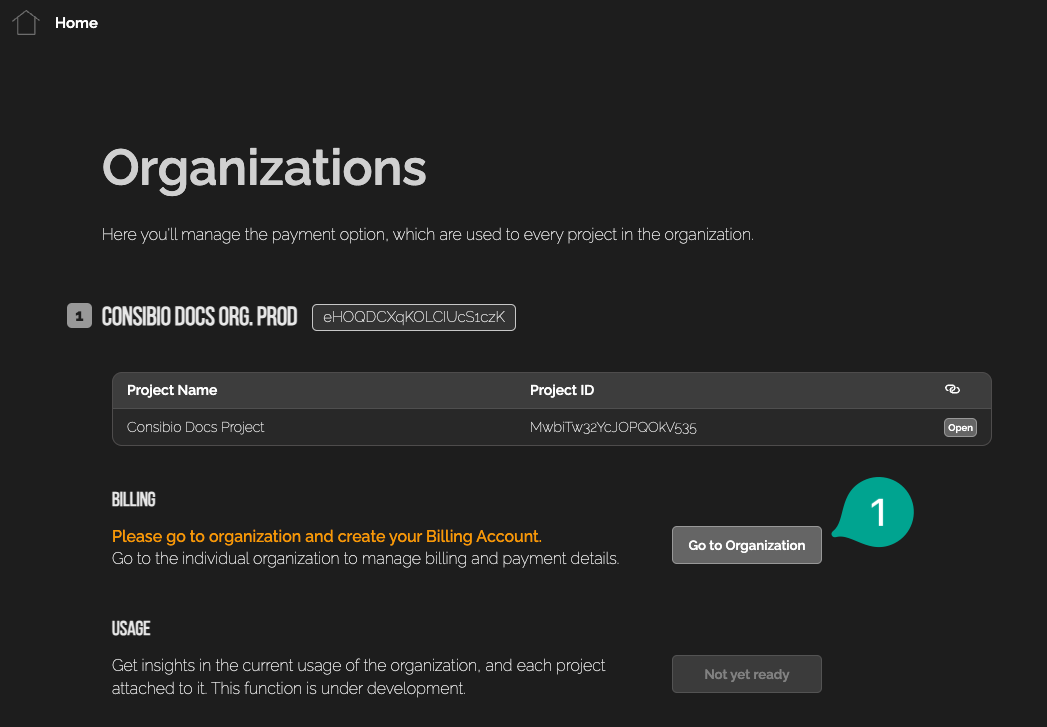Viewport: 1047px width, 727px height.
Task: Click the Organizations page title
Action: (x=264, y=169)
